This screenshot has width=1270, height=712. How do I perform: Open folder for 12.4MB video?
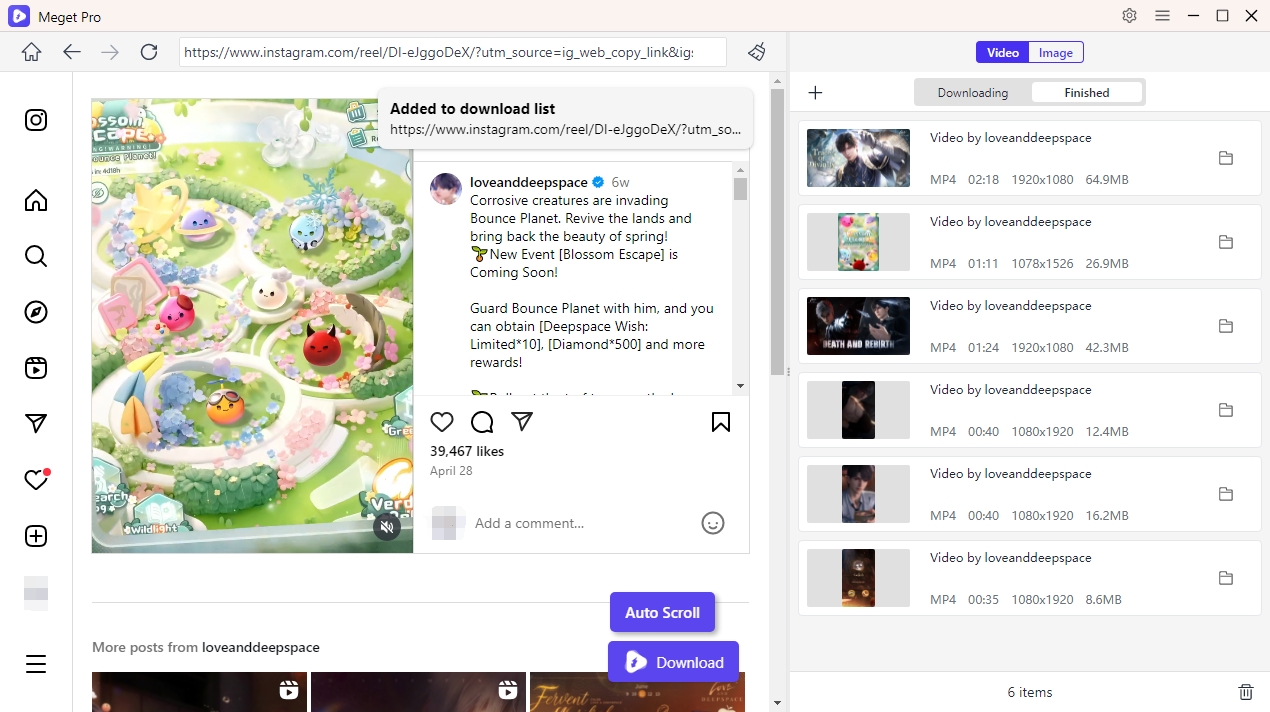pyautogui.click(x=1226, y=410)
